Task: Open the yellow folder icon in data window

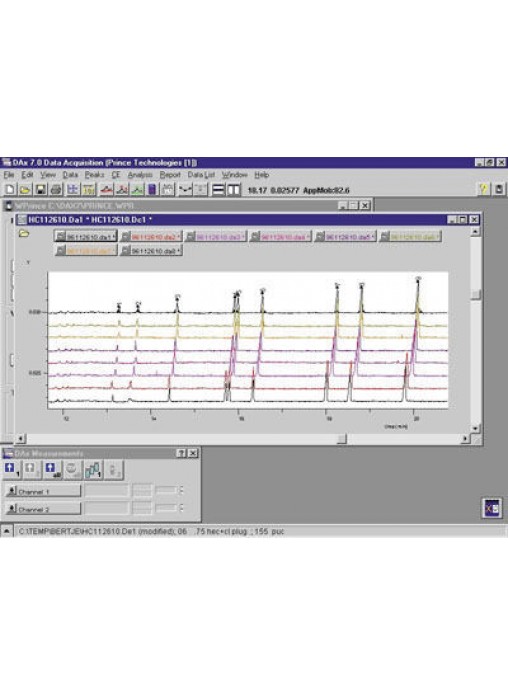Action: 24,233
